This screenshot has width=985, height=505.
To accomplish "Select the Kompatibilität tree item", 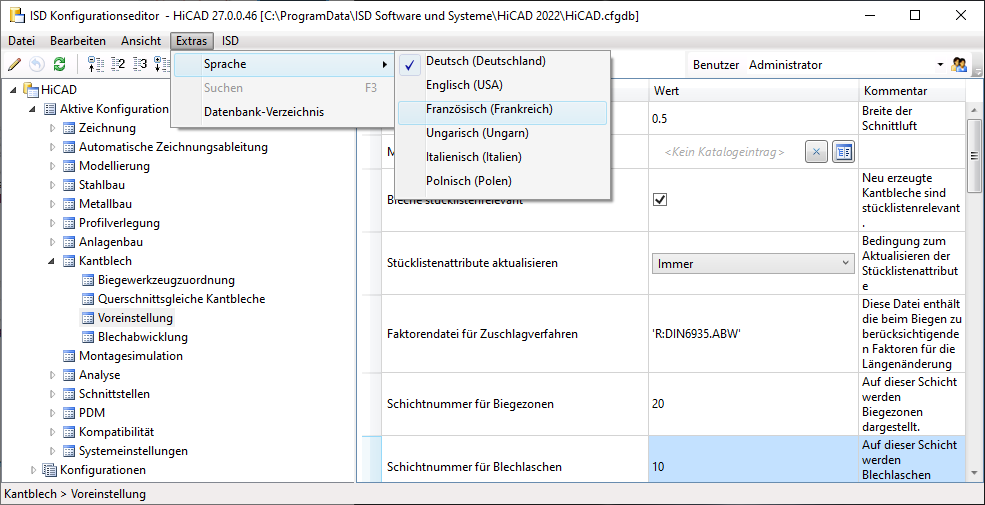I will 116,432.
